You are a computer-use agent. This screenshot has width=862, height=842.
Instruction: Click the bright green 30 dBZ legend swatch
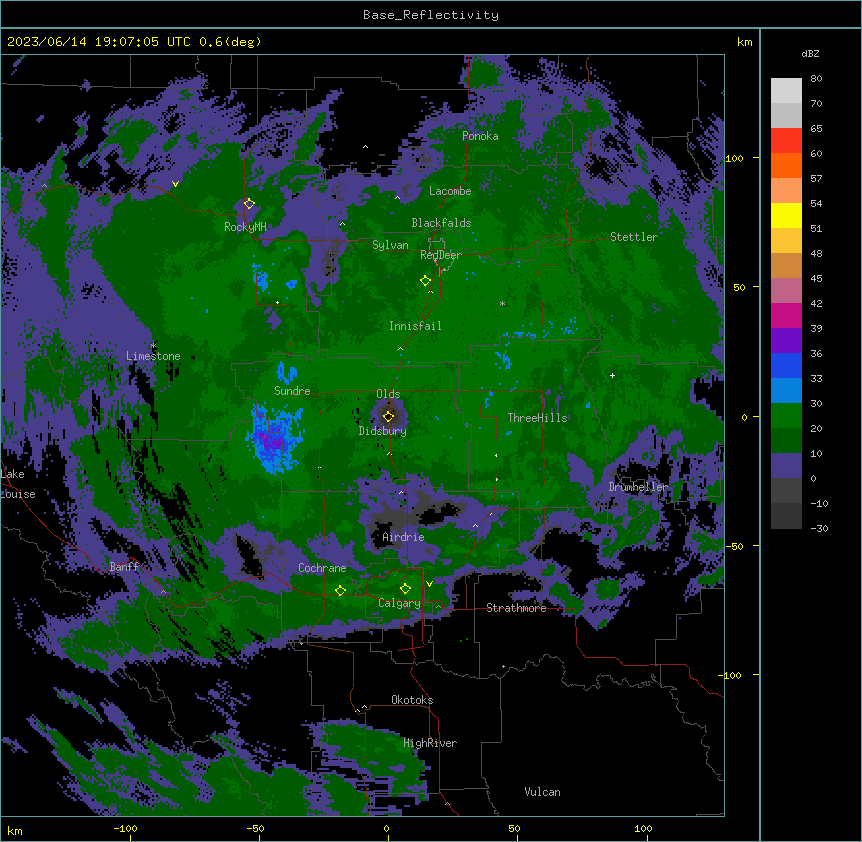(786, 416)
